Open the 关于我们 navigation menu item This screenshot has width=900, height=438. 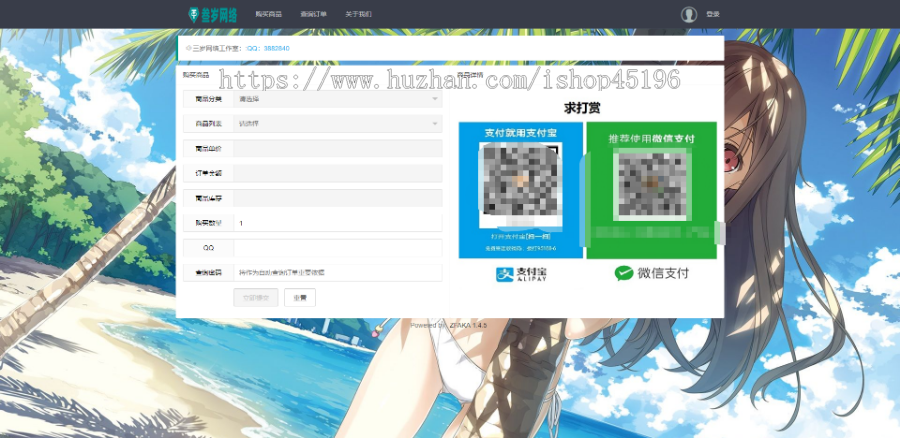pos(358,14)
